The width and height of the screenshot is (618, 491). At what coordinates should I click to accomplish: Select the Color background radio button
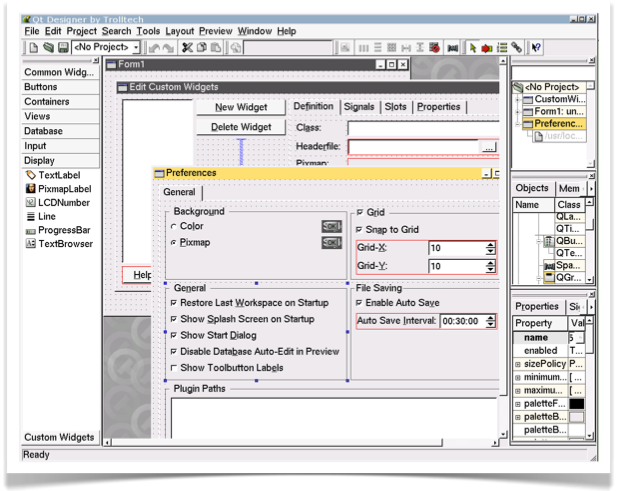[174, 227]
